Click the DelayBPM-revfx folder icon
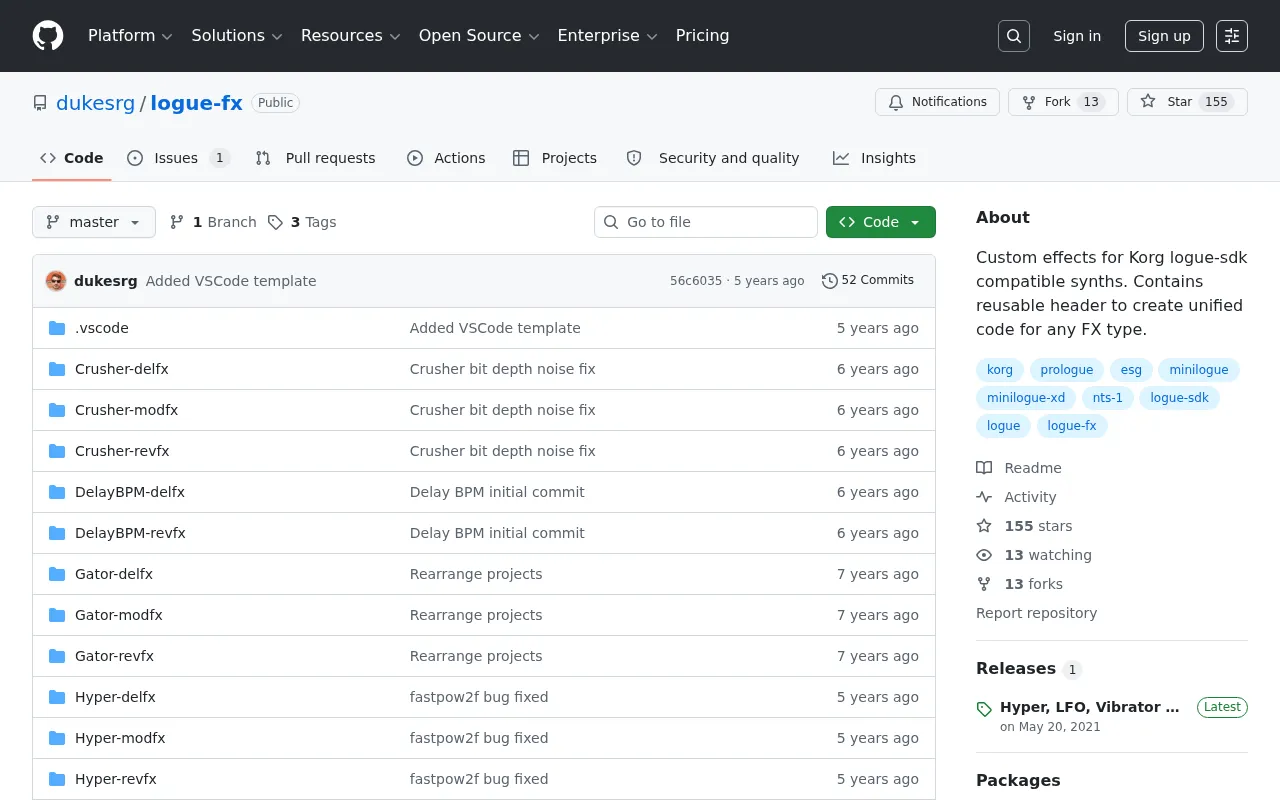Image resolution: width=1280 pixels, height=800 pixels. coord(57,533)
